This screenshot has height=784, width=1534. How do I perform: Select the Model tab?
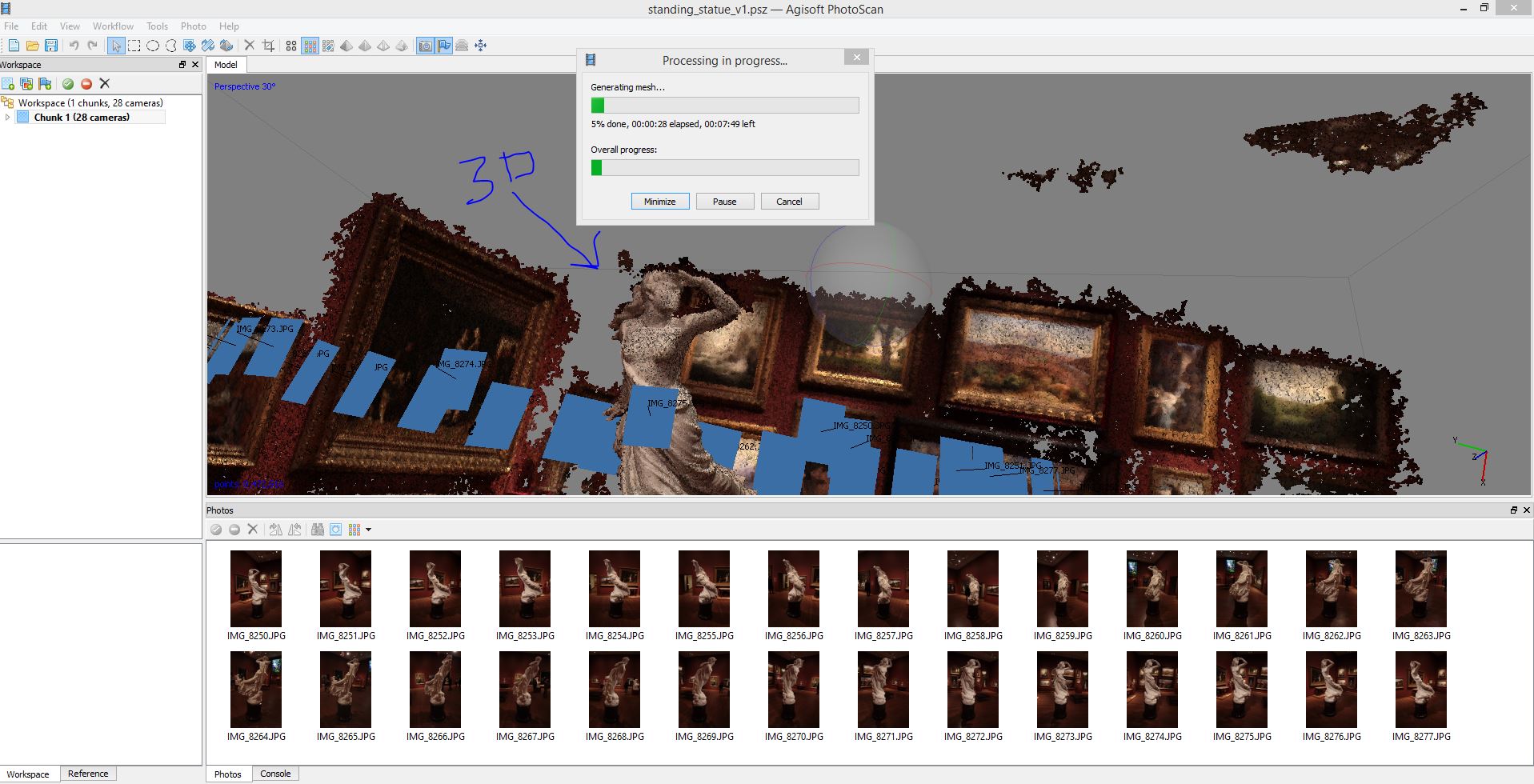[226, 65]
